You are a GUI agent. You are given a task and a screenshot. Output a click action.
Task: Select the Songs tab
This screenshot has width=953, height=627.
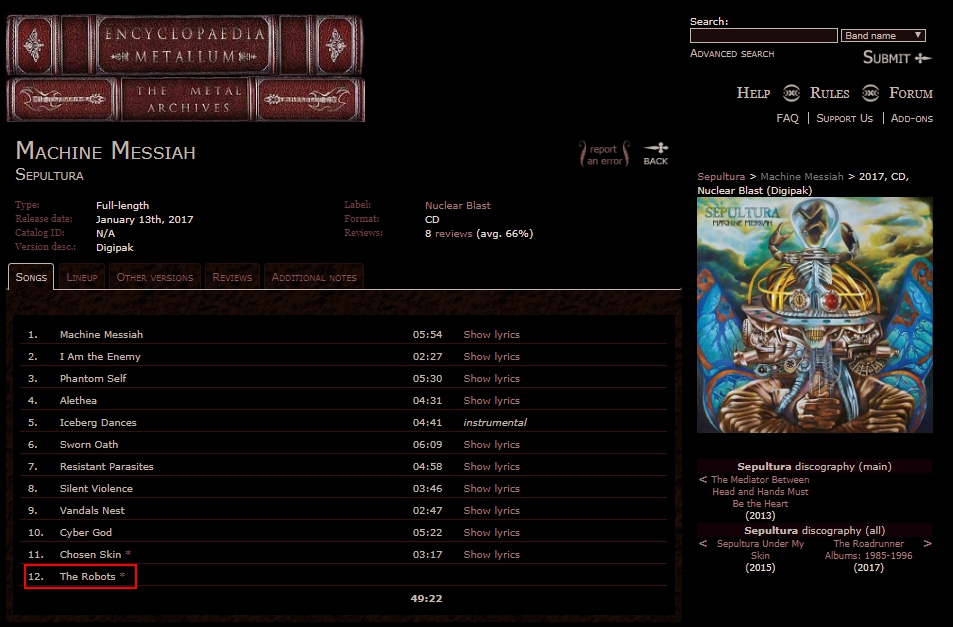coord(31,277)
